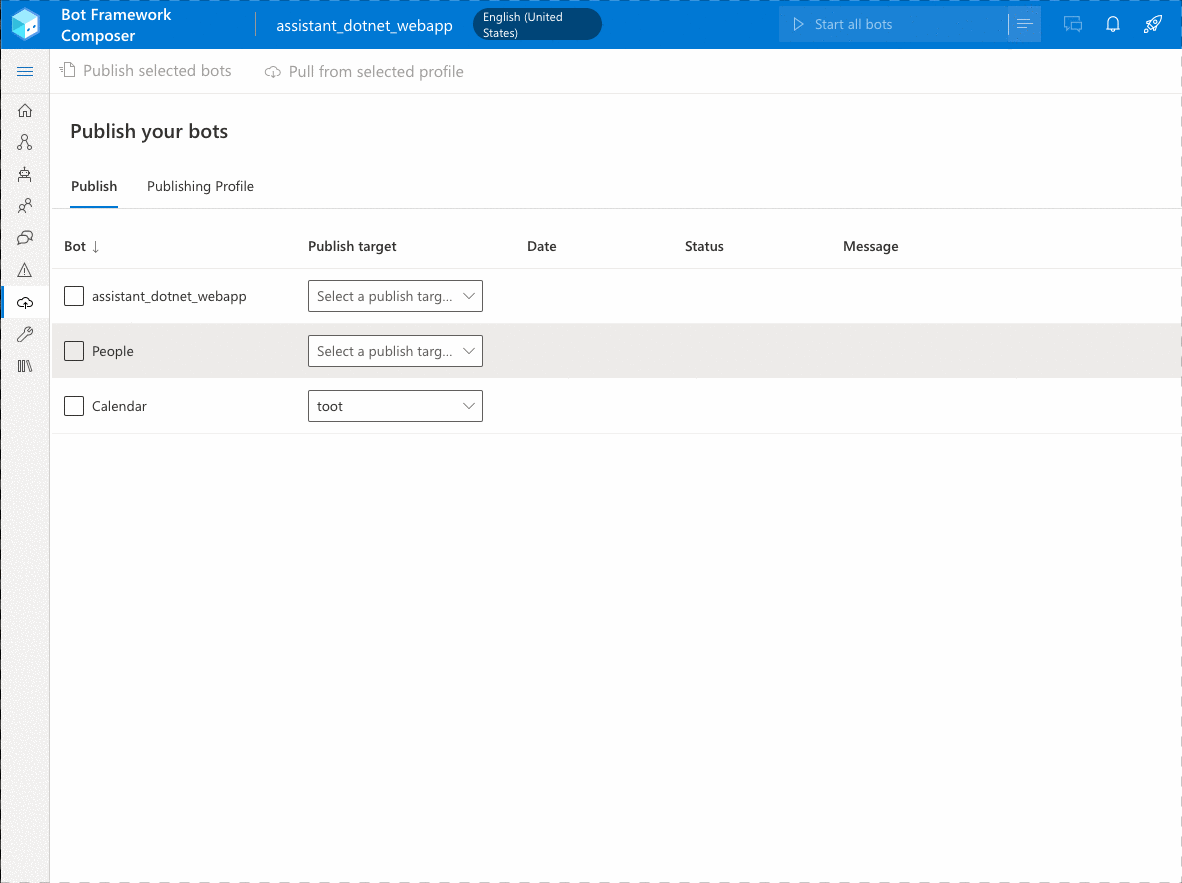This screenshot has height=883, width=1182.
Task: Select the People row label
Action: click(x=112, y=351)
